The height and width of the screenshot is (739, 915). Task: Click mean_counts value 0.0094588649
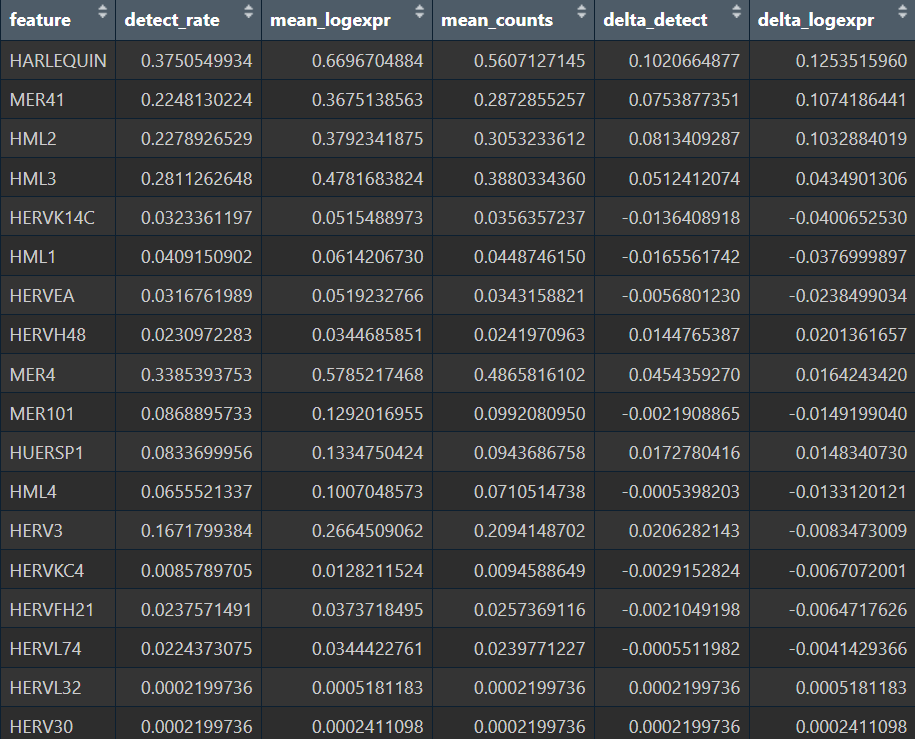[529, 571]
